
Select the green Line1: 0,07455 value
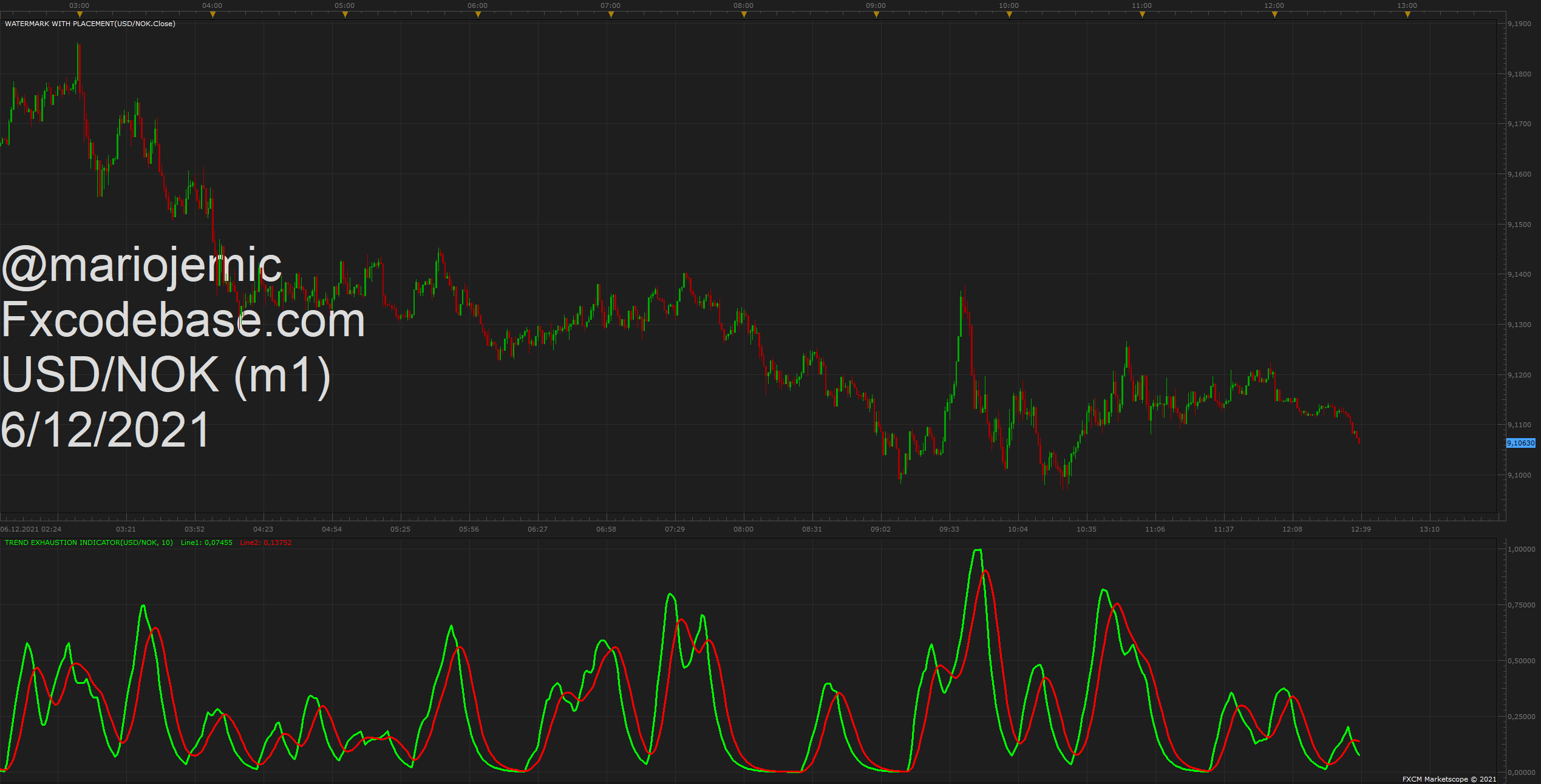[206, 542]
